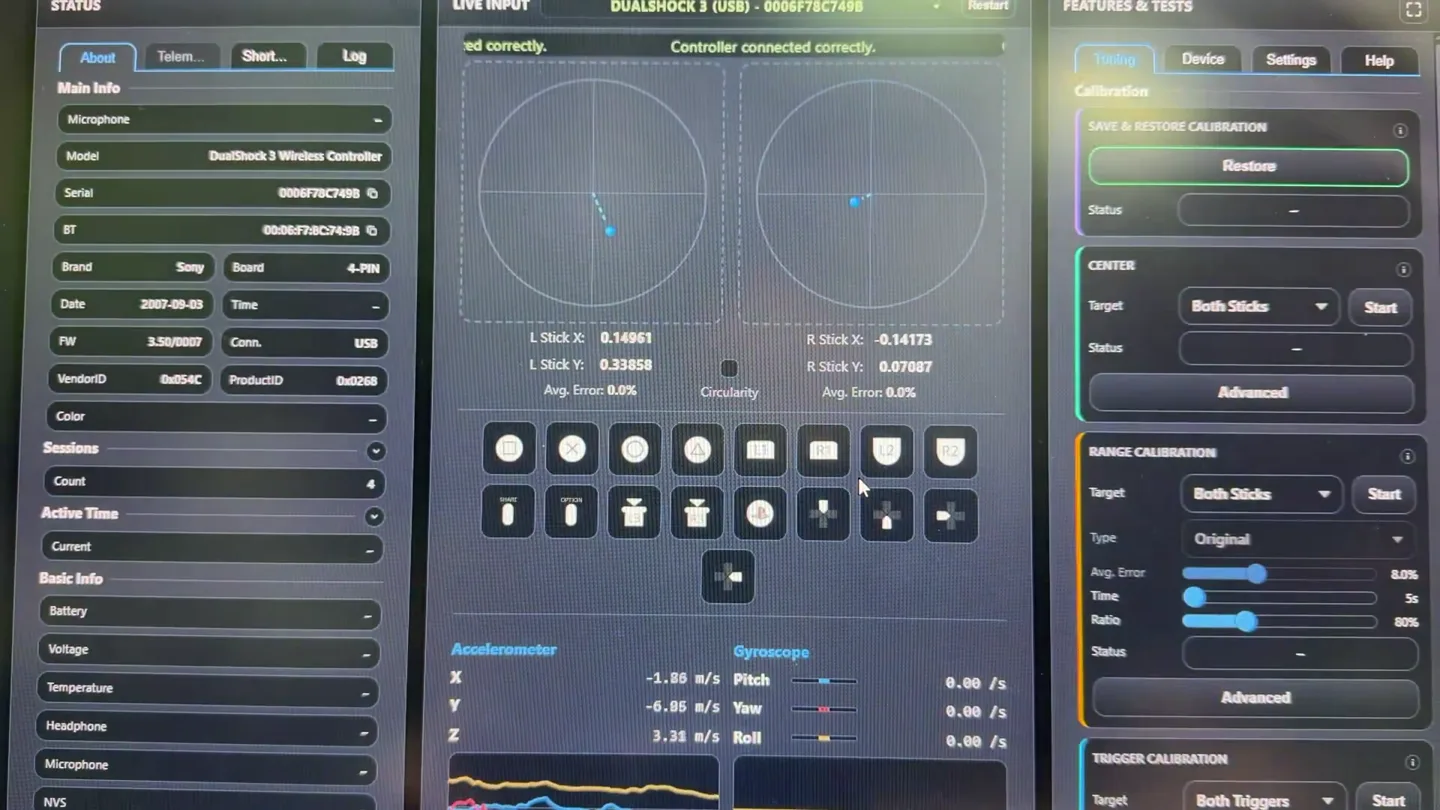1440x810 pixels.
Task: Open Save & Restore Calibration info
Action: [x=1400, y=131]
